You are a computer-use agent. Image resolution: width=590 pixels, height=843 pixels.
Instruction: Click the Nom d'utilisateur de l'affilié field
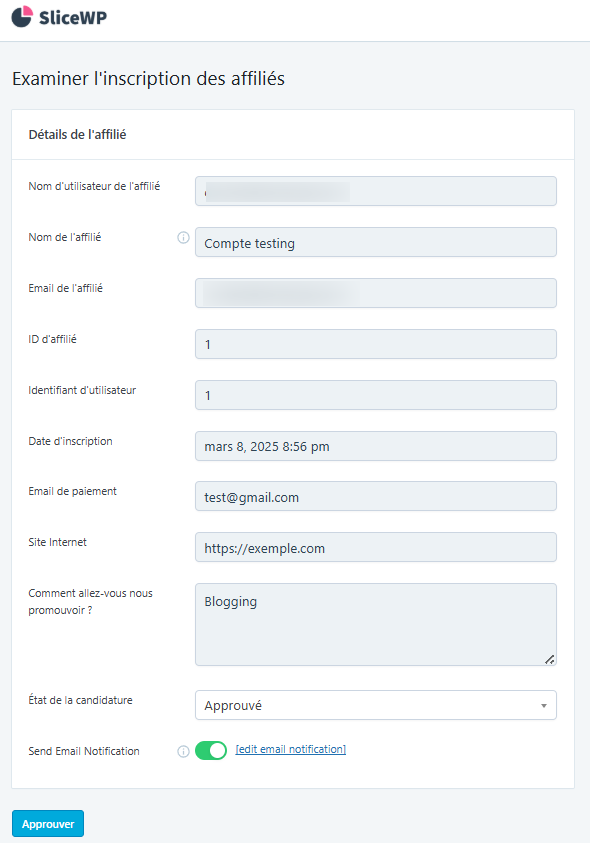coord(375,191)
